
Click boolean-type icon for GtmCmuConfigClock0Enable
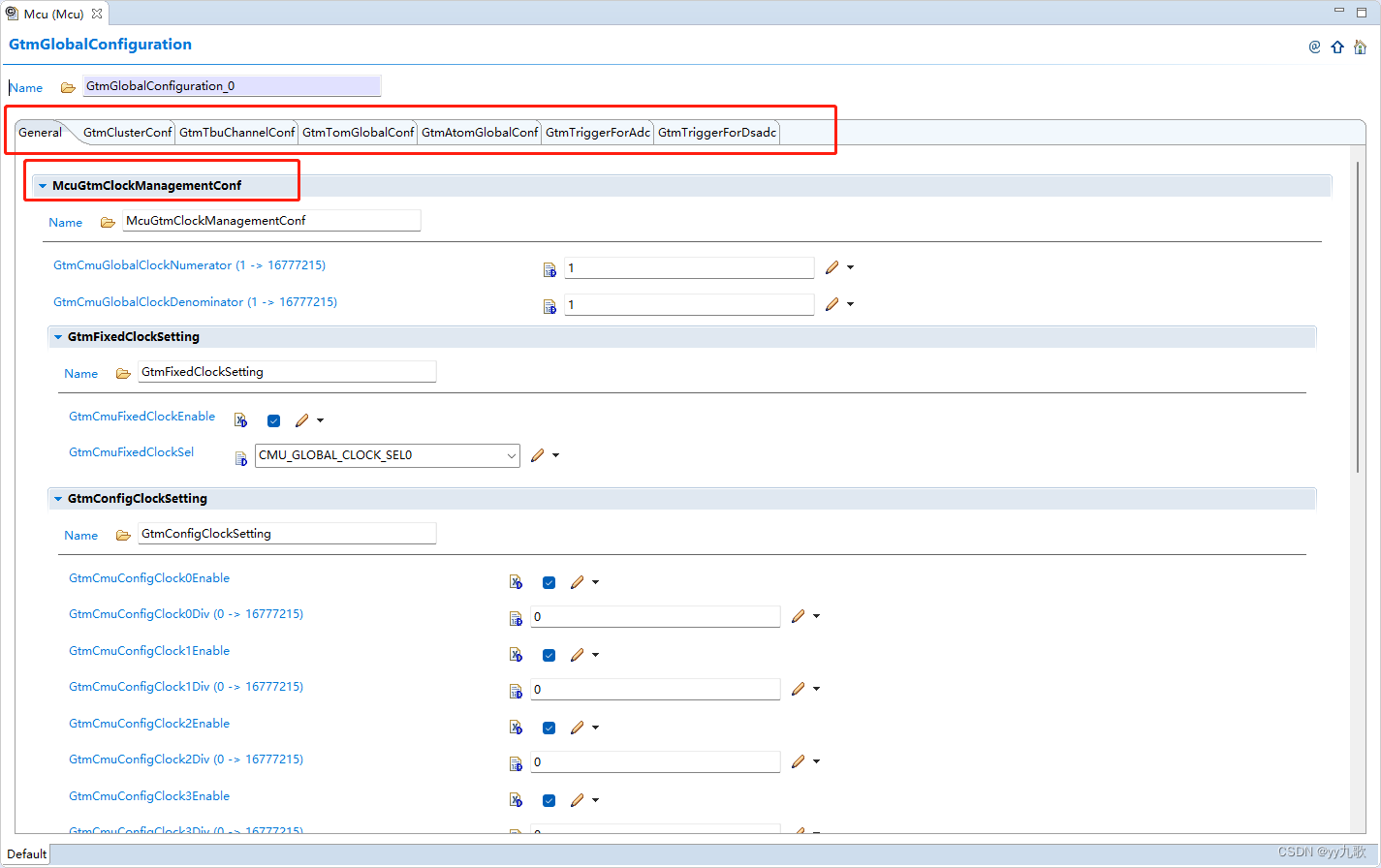516,581
